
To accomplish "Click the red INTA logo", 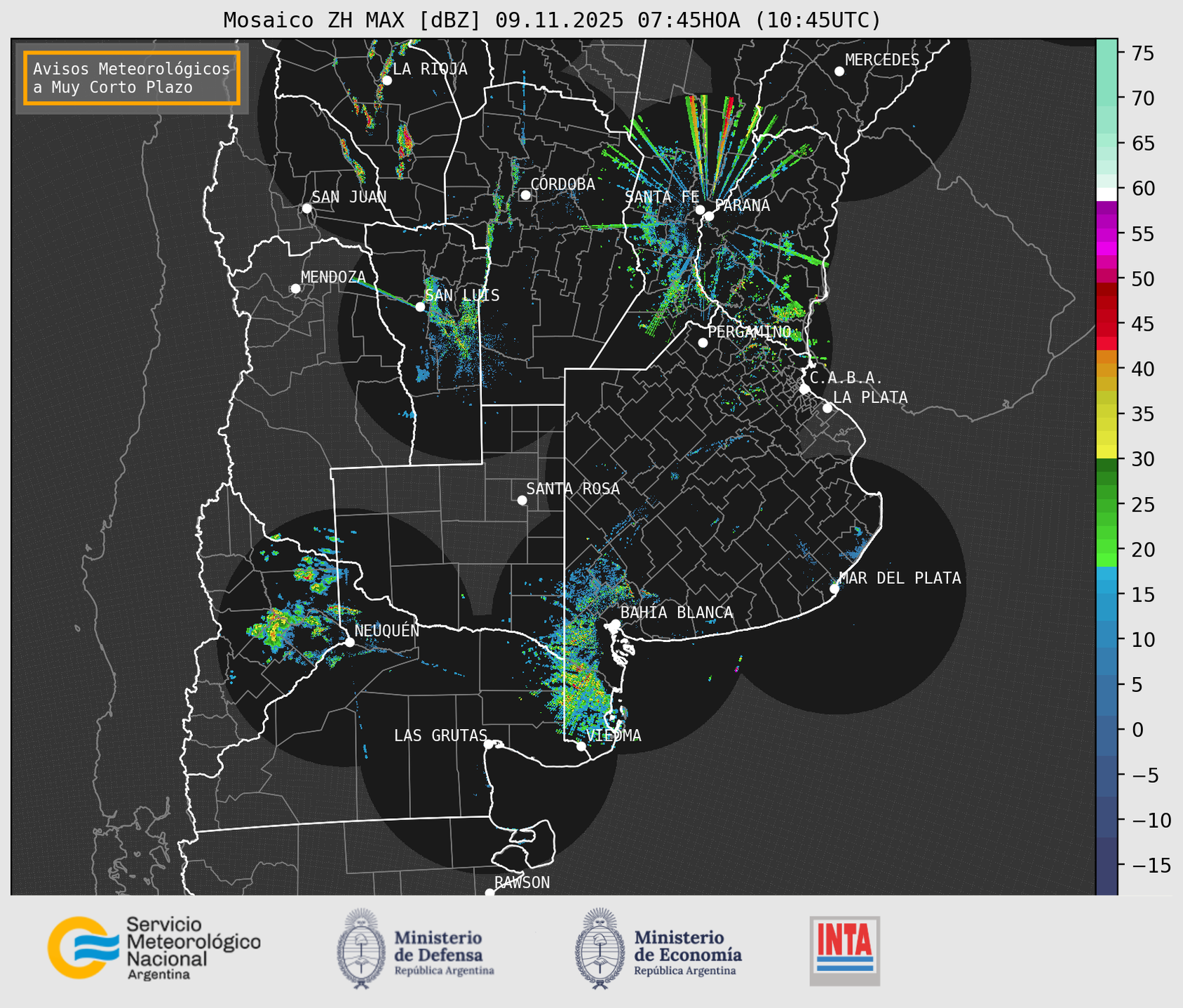I will point(844,950).
